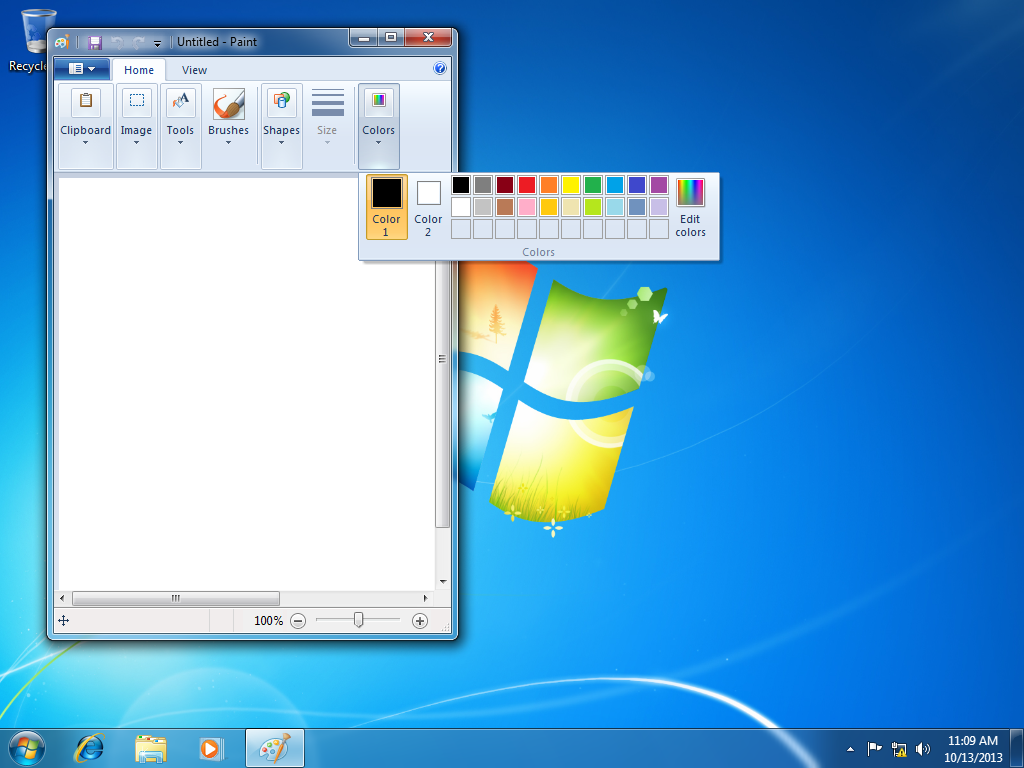Pick the dark red palette swatch
This screenshot has height=768, width=1024.
pyautogui.click(x=505, y=185)
